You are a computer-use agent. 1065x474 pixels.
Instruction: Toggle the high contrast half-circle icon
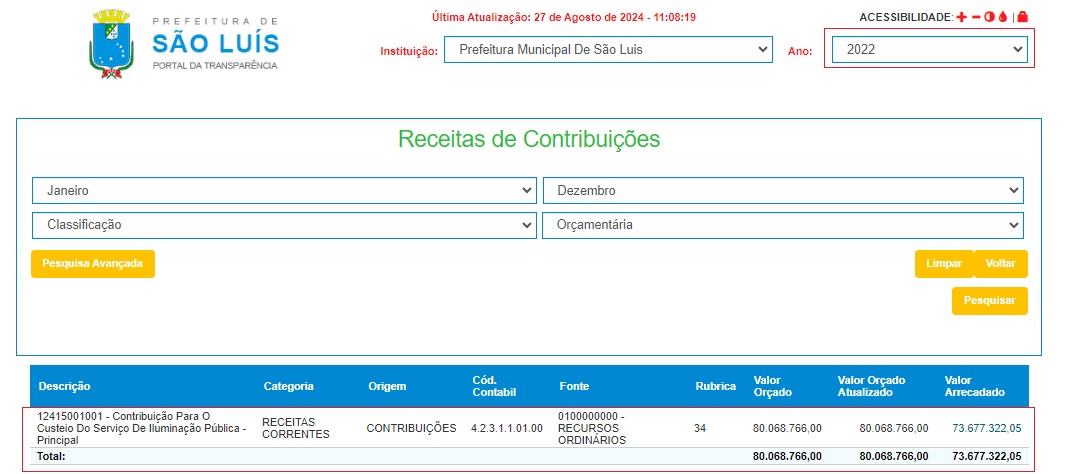coord(989,17)
